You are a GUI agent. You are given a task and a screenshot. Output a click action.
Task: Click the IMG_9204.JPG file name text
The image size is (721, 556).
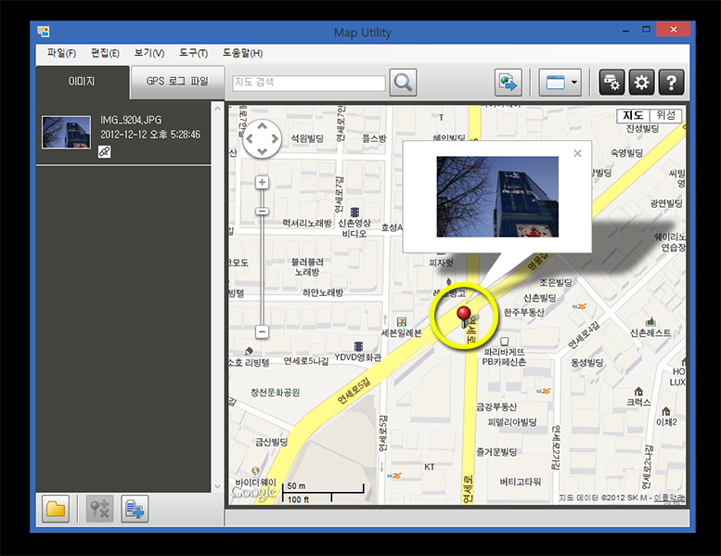[131, 120]
